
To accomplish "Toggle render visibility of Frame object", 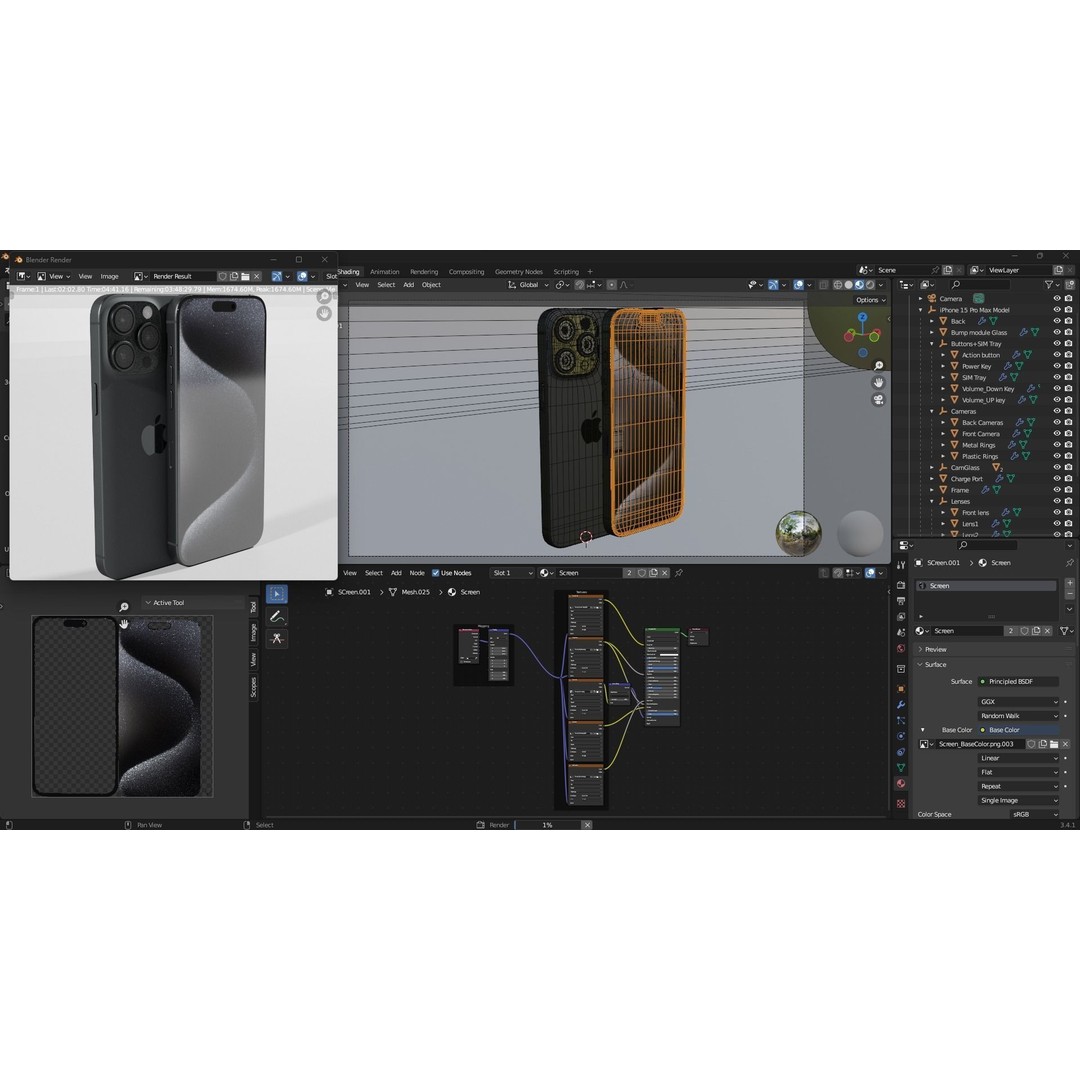I will point(1068,490).
